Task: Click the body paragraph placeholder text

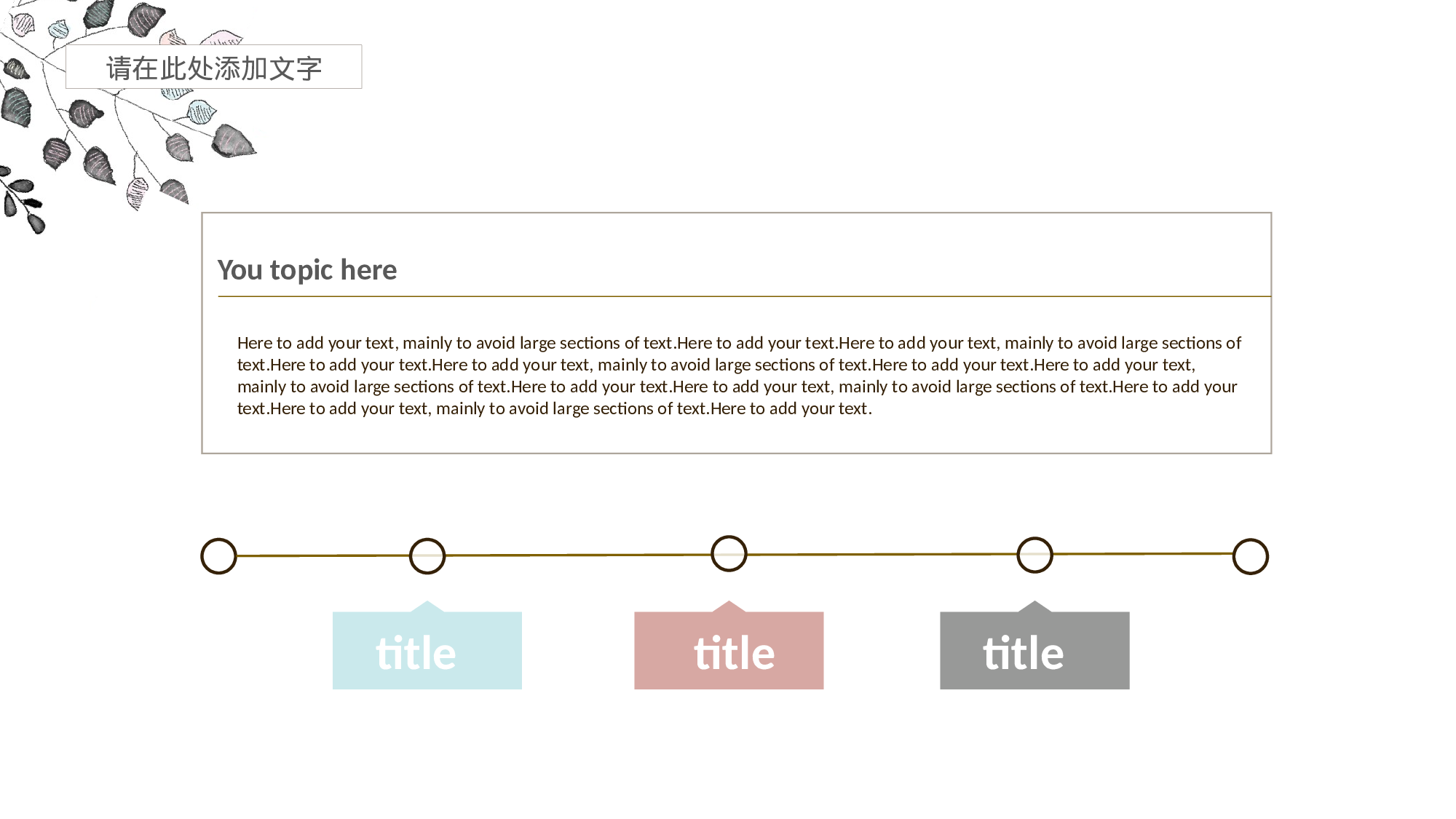Action: (738, 375)
